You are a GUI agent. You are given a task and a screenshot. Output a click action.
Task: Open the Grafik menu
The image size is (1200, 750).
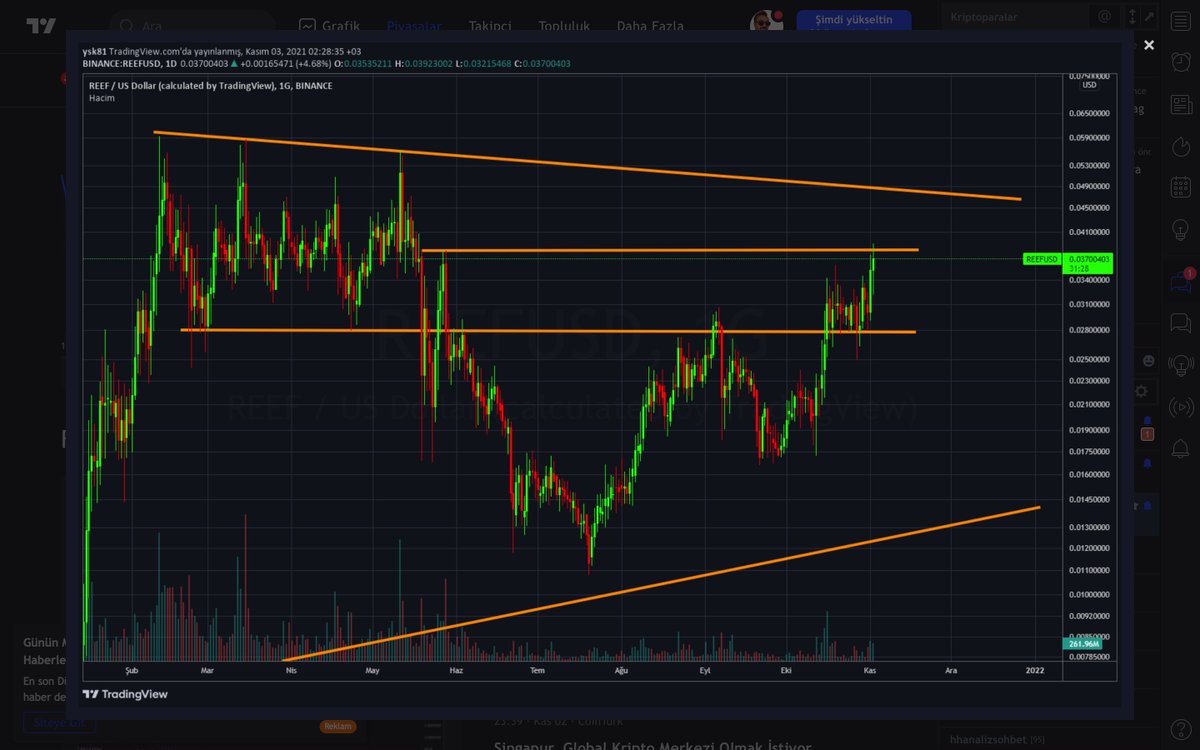329,26
